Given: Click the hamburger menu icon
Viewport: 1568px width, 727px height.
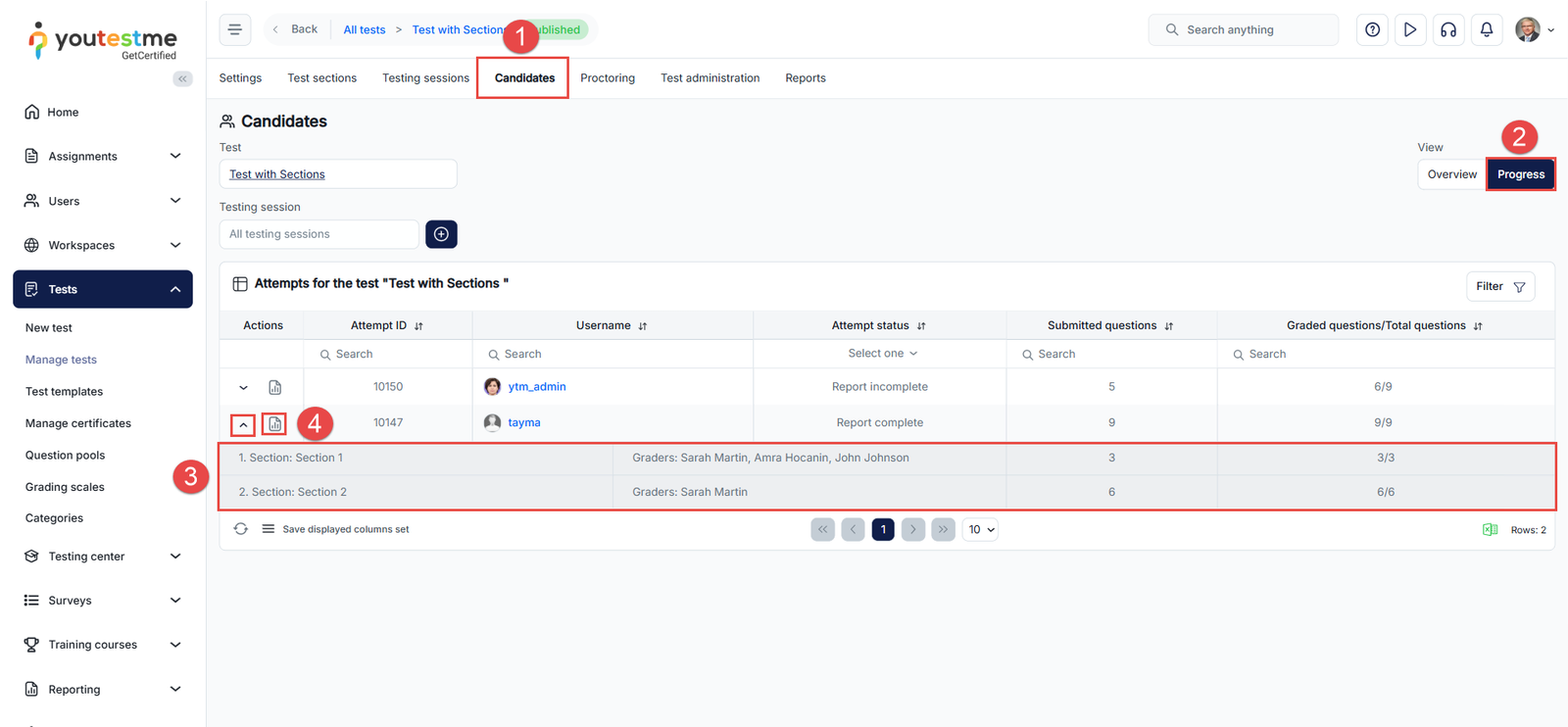Looking at the screenshot, I should pyautogui.click(x=235, y=29).
